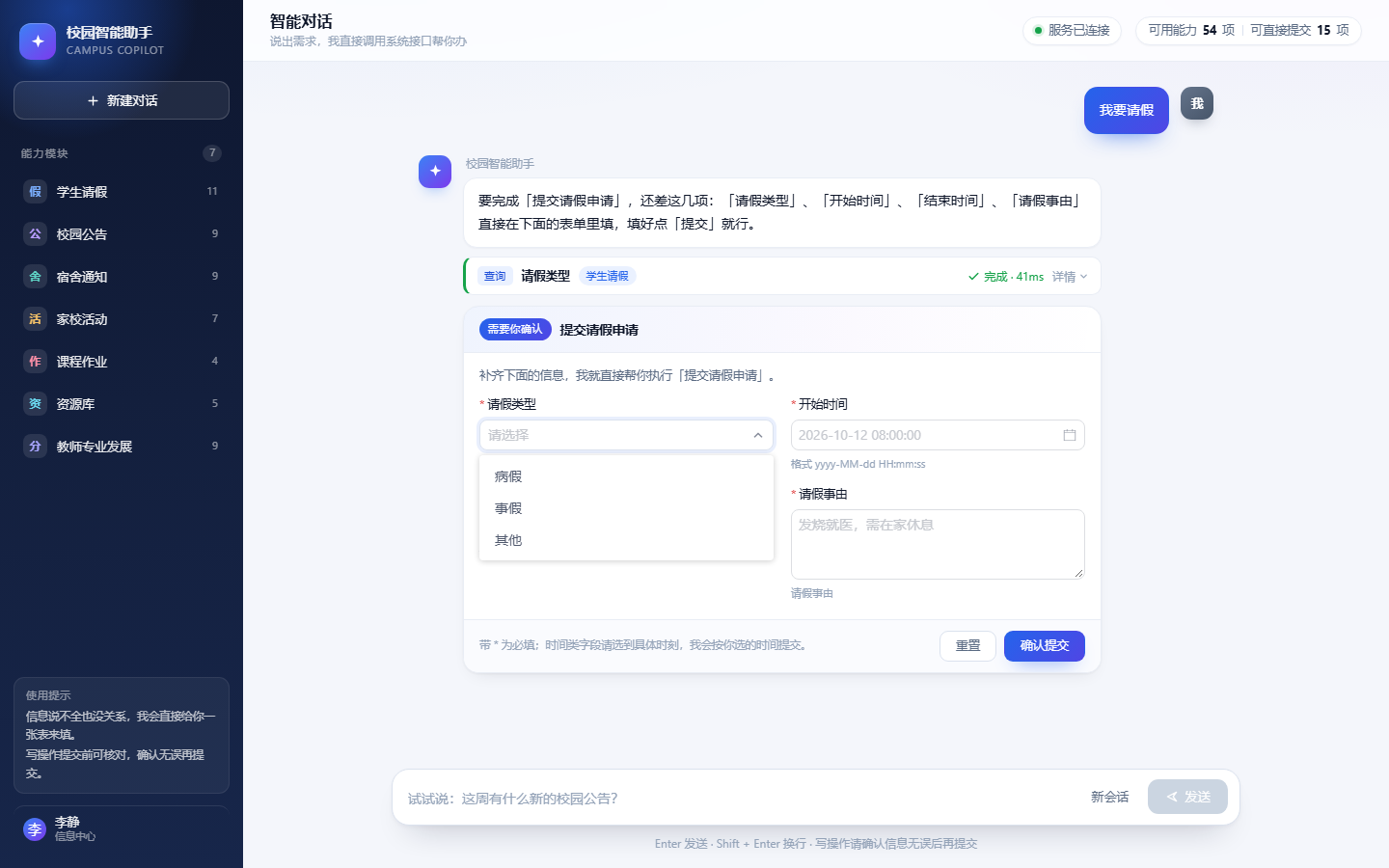Focus the 请假事由 text area
The image size is (1389, 868).
938,544
